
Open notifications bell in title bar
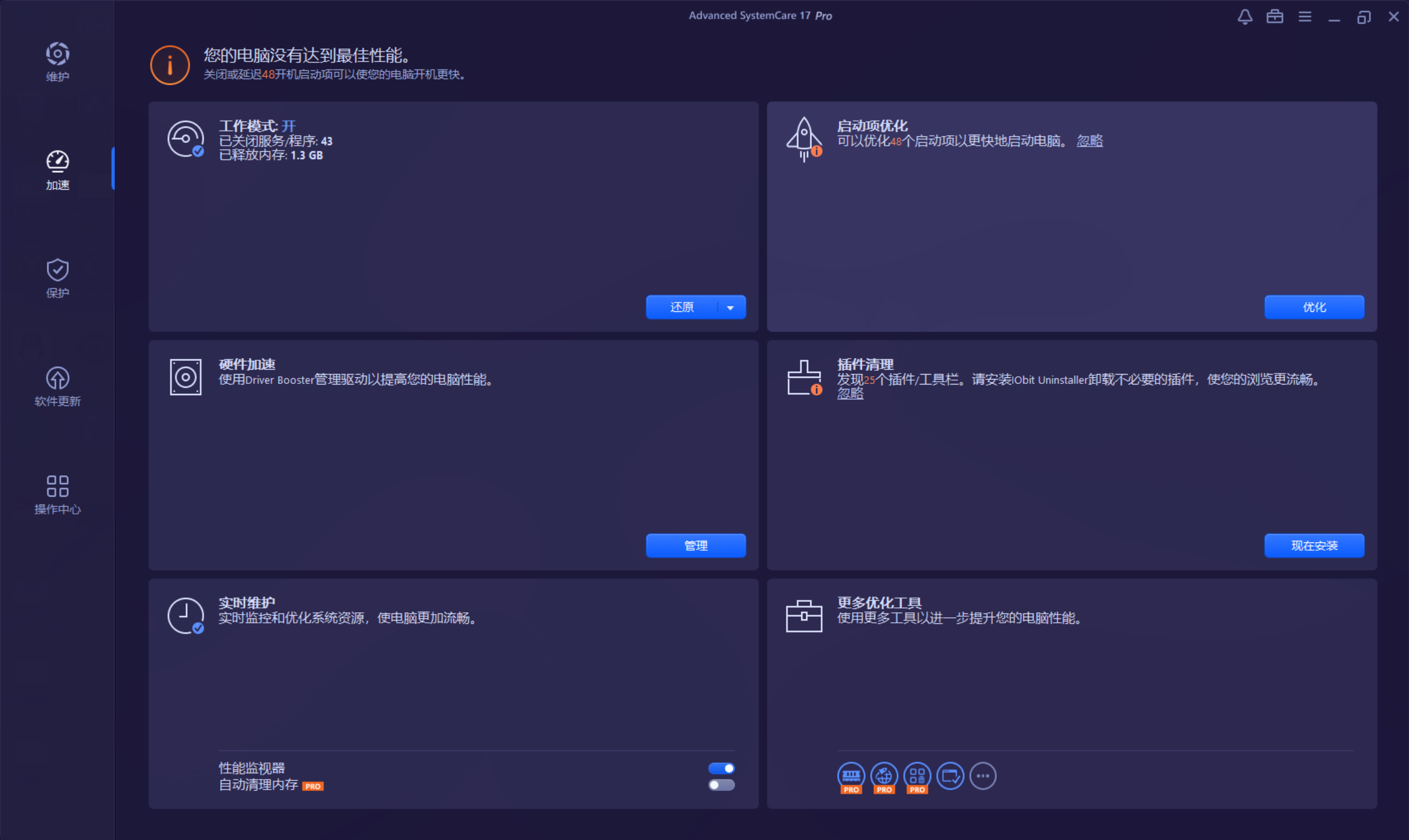(1244, 17)
